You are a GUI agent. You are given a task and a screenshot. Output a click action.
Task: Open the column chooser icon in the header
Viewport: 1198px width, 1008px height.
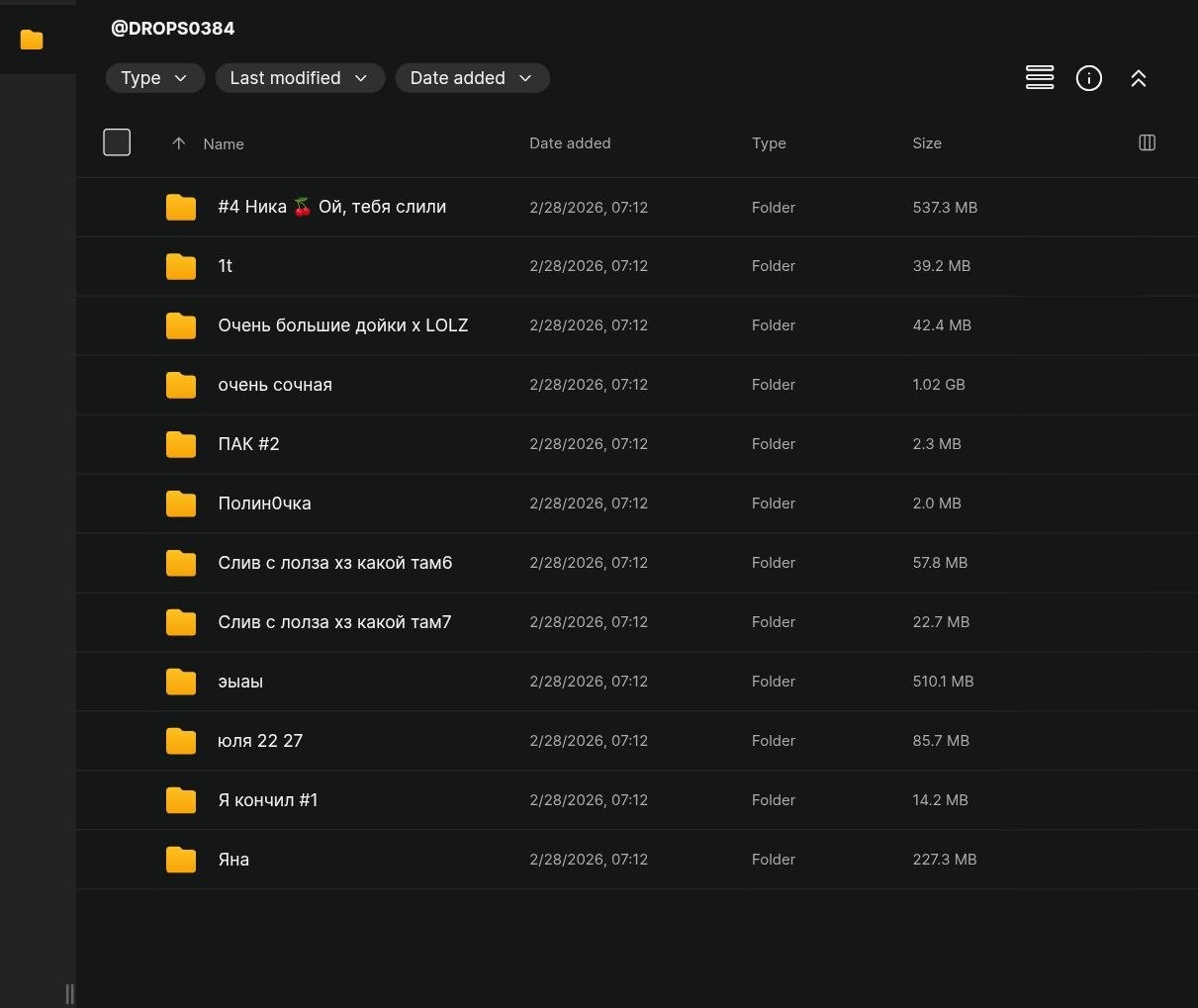1147,142
